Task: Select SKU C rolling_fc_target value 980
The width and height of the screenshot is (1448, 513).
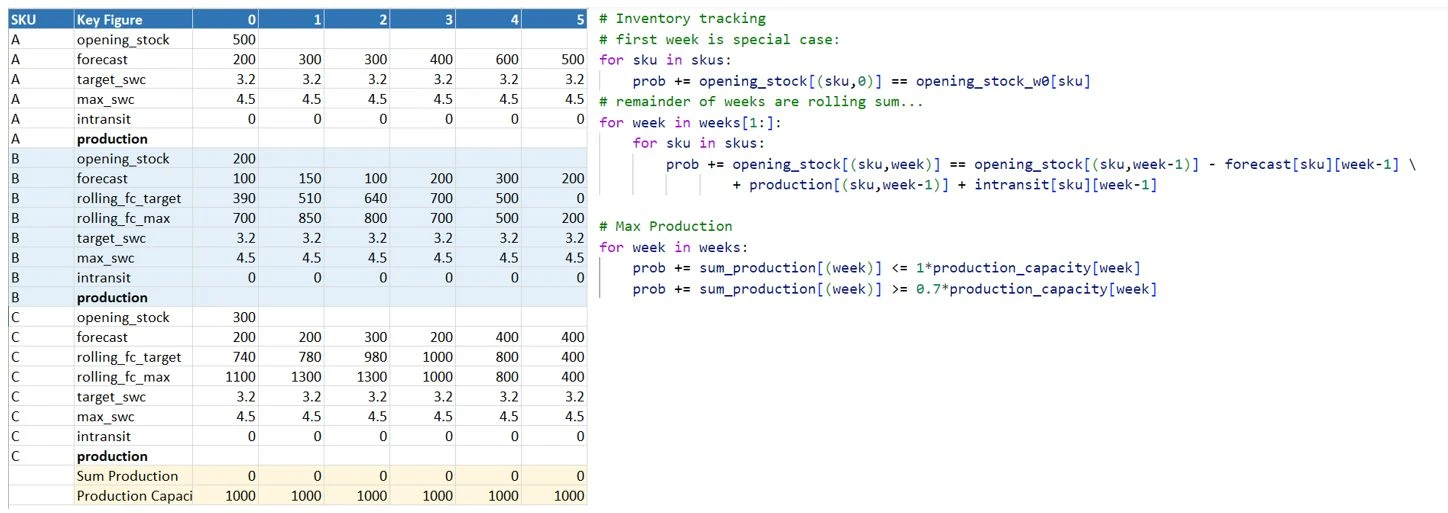Action: click(x=357, y=357)
